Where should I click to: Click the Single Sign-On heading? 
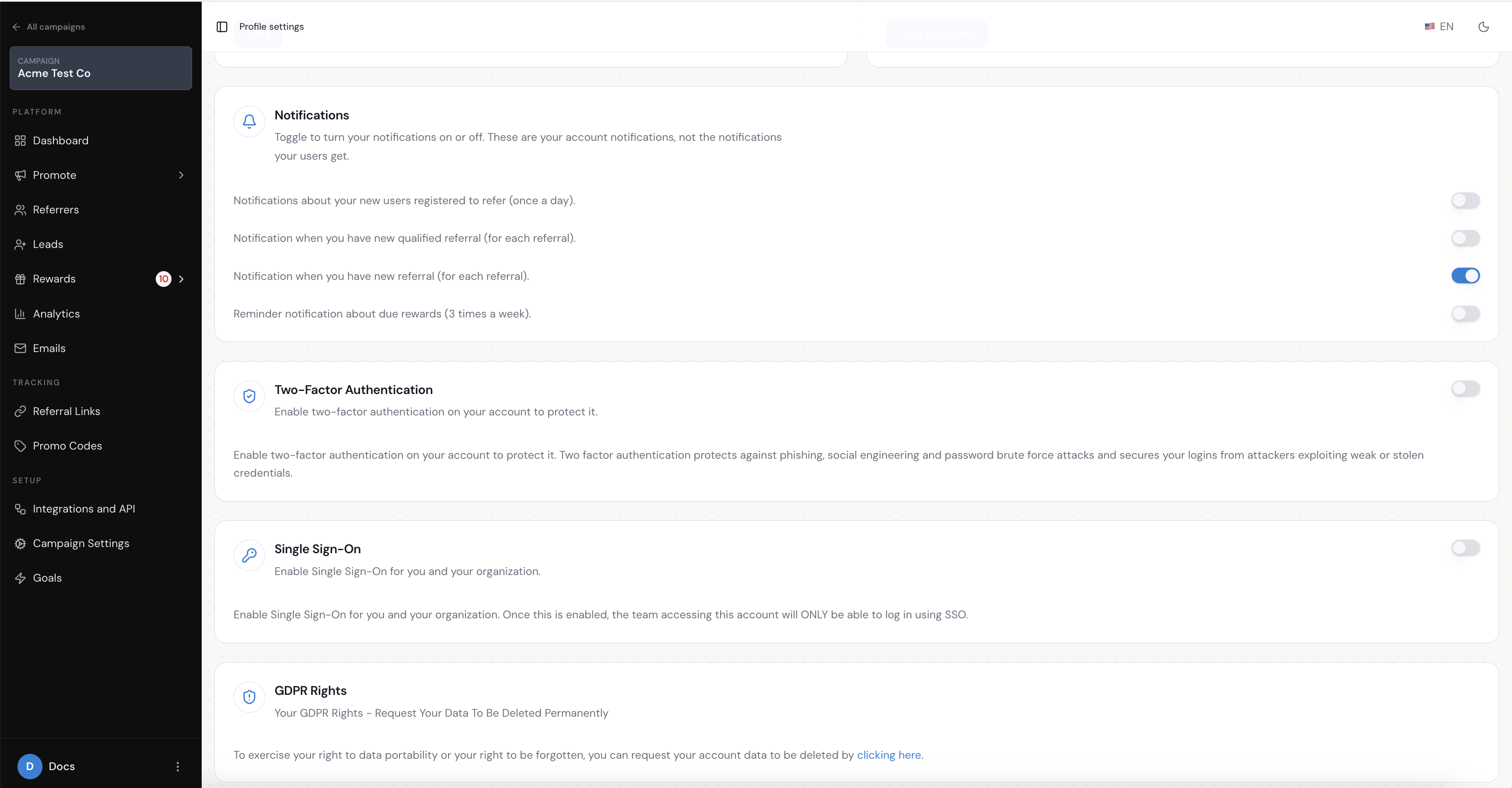(318, 549)
